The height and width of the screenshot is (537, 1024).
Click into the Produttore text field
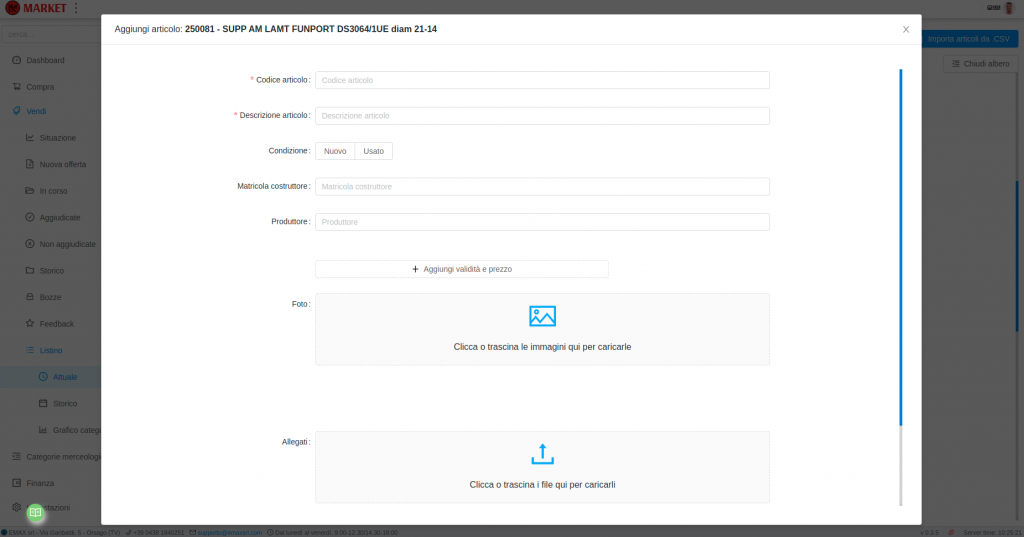tap(542, 222)
